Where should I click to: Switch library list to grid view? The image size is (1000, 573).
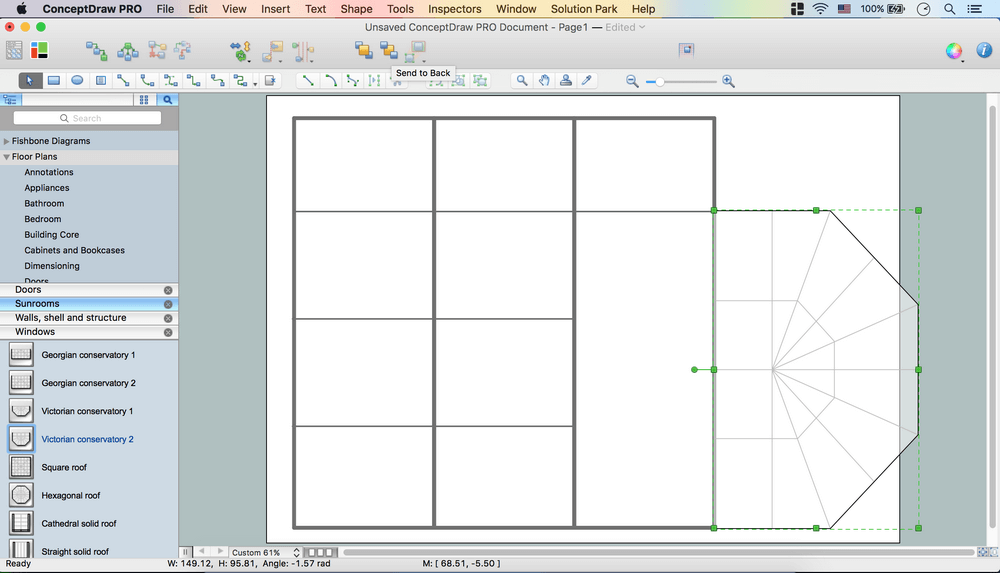(144, 100)
